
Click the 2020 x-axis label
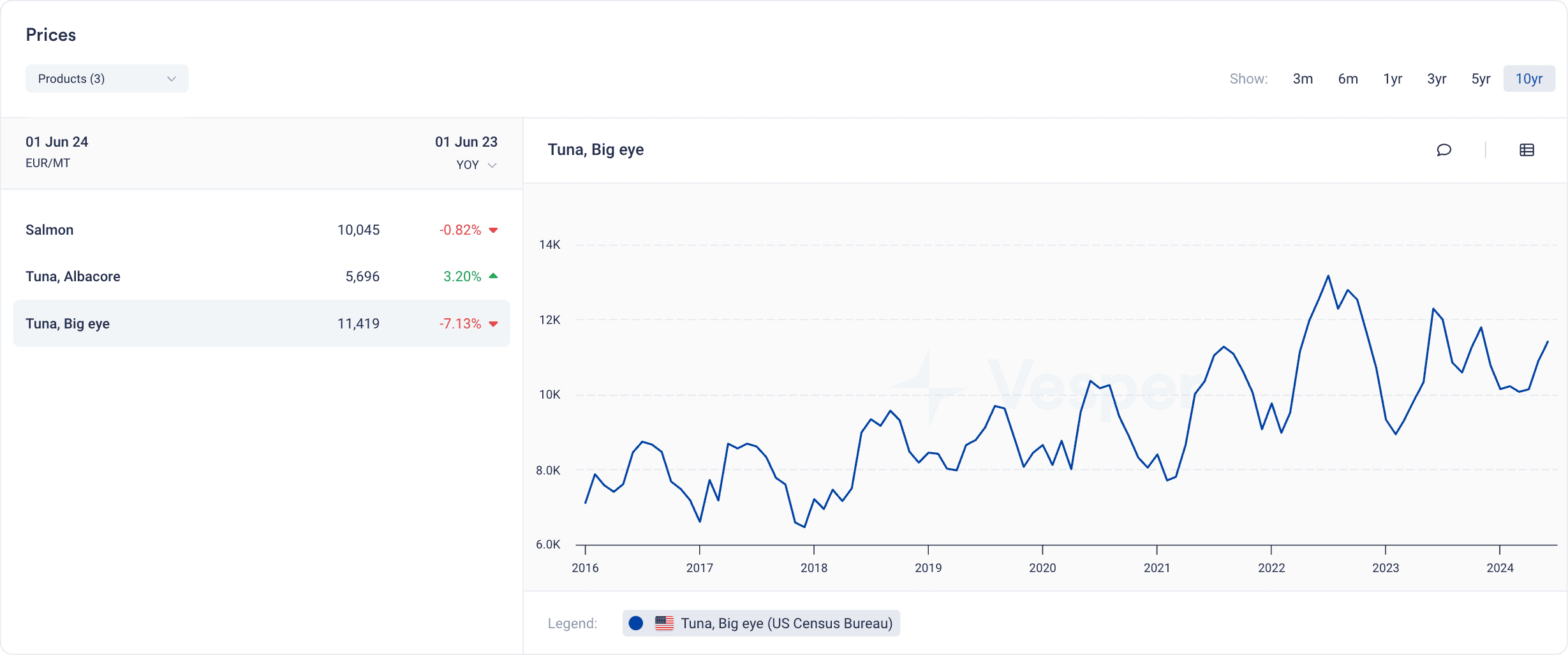[1042, 568]
